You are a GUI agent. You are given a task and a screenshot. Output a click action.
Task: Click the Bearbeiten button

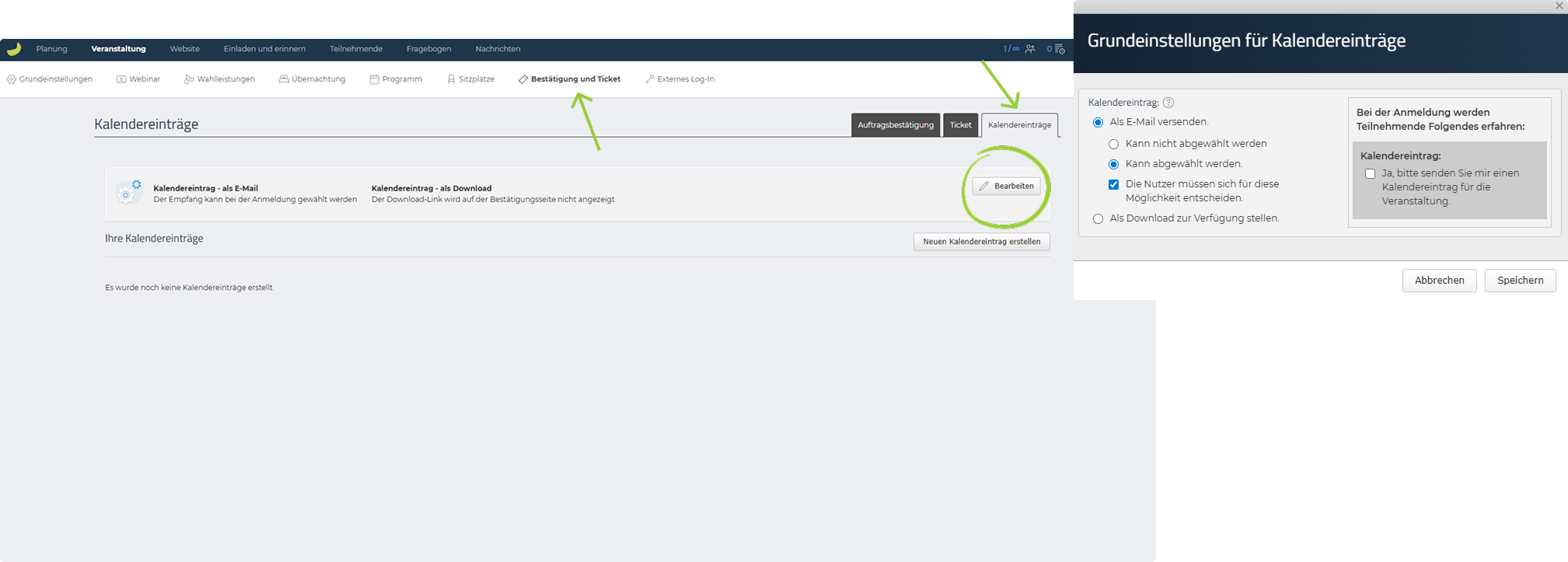[1006, 187]
